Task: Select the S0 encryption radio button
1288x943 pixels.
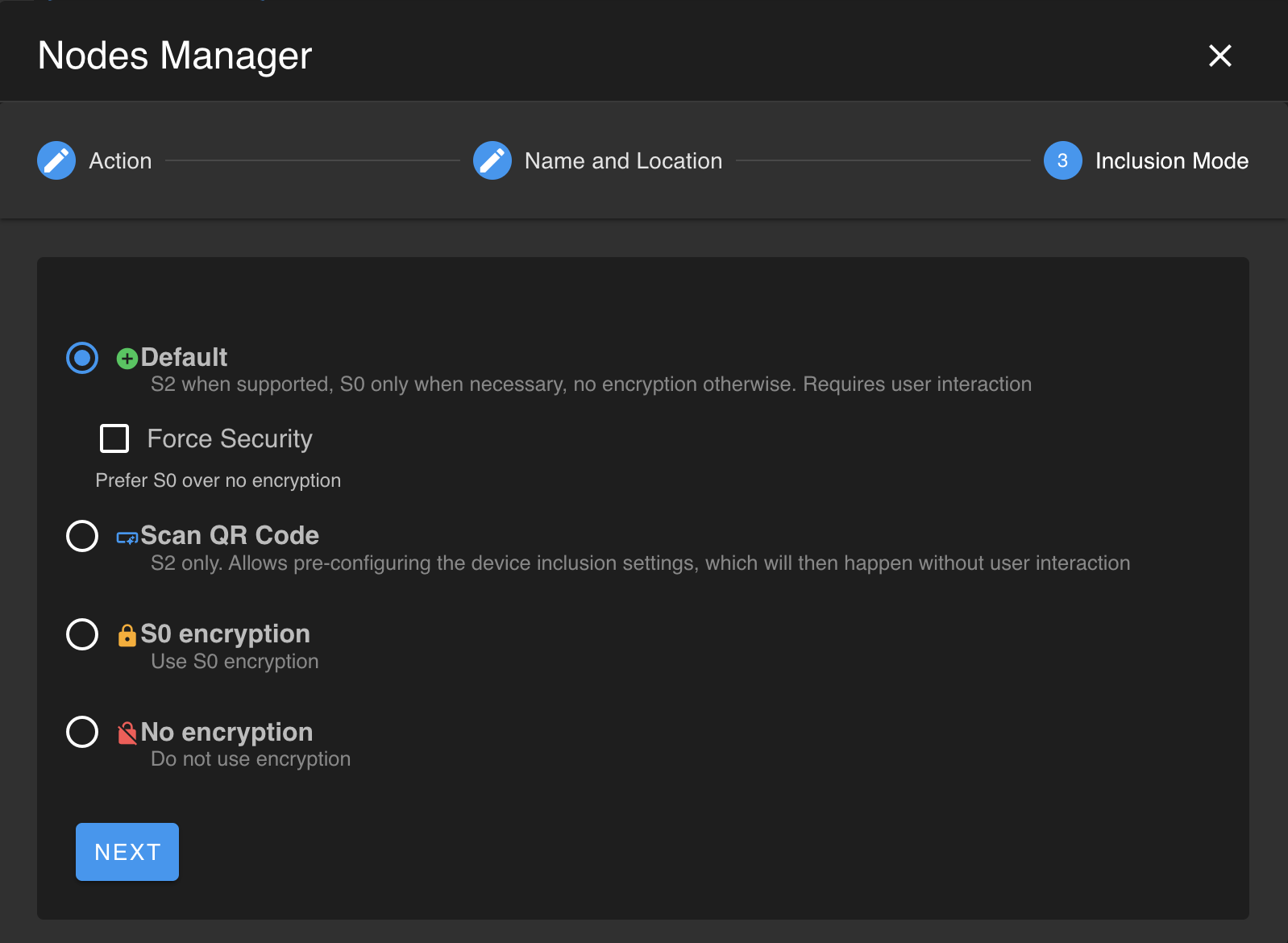Action: pyautogui.click(x=82, y=634)
